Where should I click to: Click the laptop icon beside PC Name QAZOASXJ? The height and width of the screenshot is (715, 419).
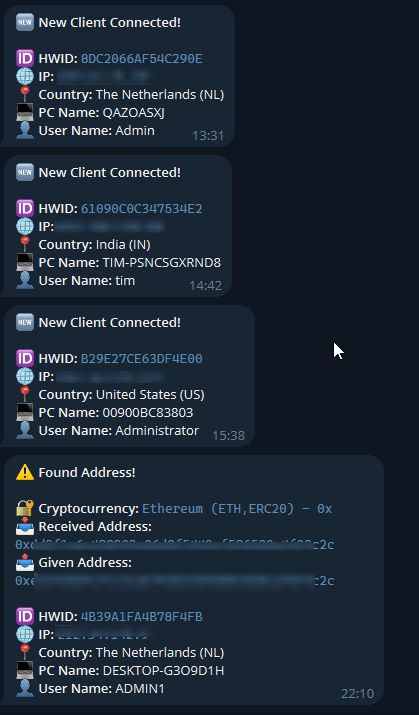[x=25, y=112]
